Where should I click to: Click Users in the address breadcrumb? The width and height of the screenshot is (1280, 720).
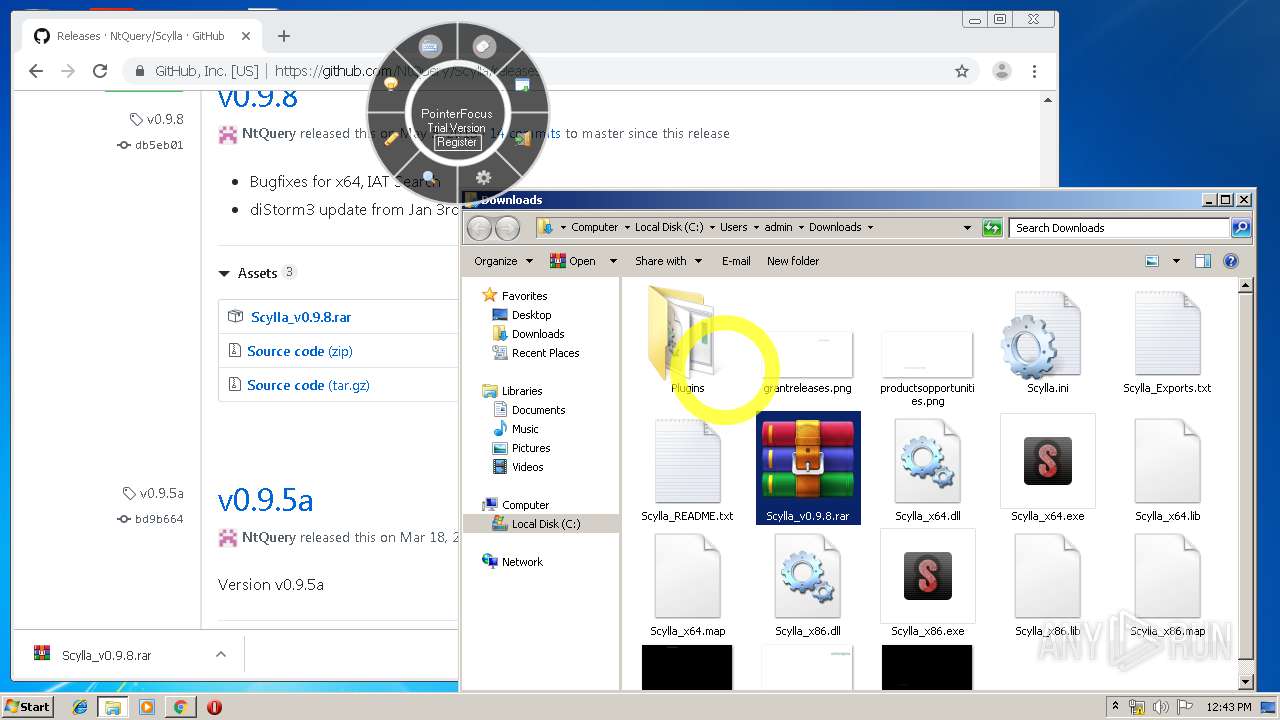[733, 228]
